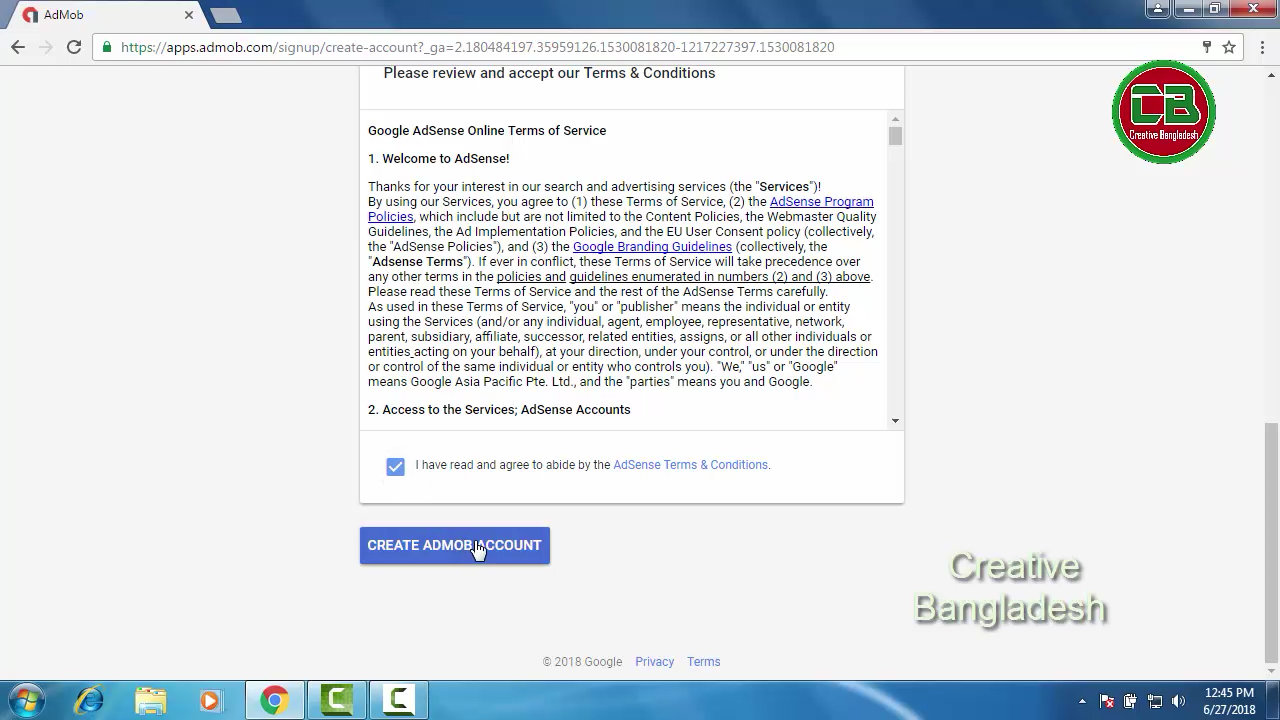
Task: Click the secure padlock icon
Action: click(107, 47)
